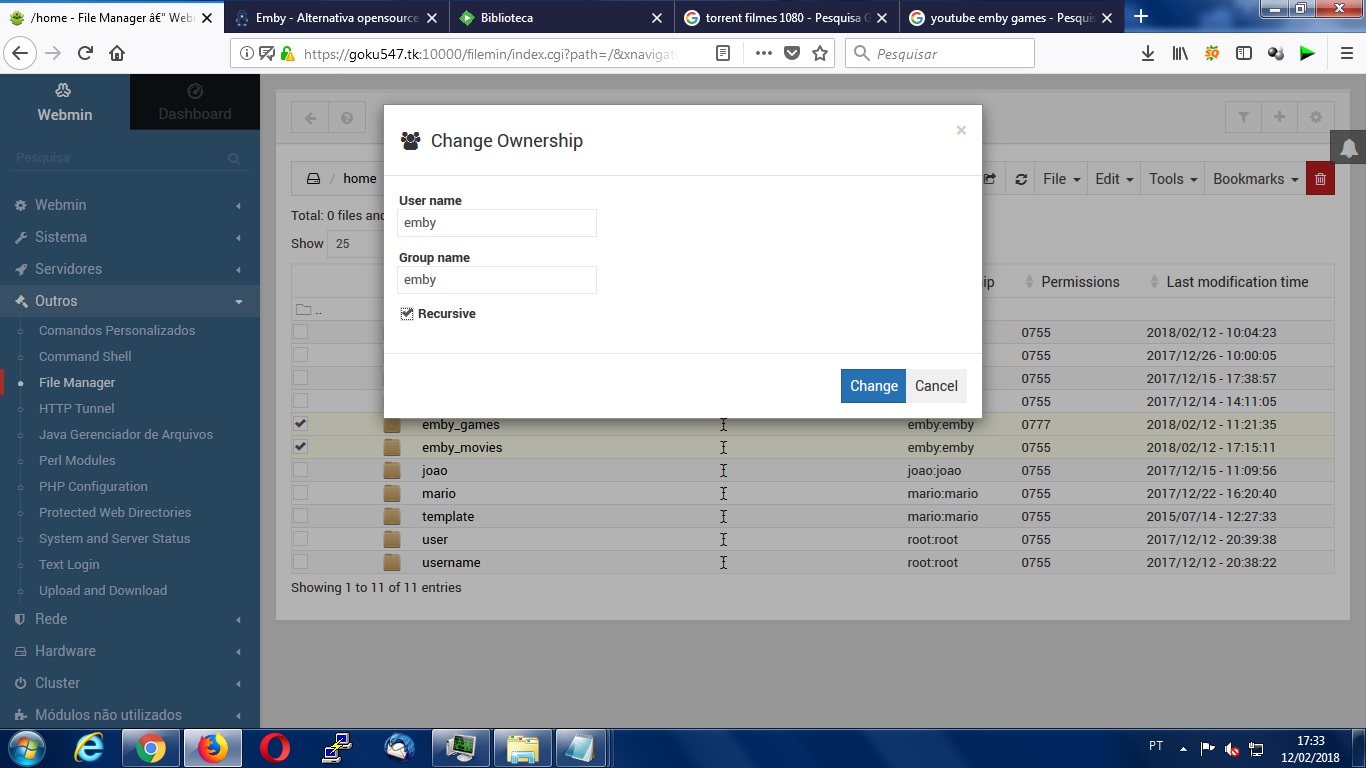Screen dimensions: 1366x768
Task: Expand the Webmin sidebar category
Action: 130,205
